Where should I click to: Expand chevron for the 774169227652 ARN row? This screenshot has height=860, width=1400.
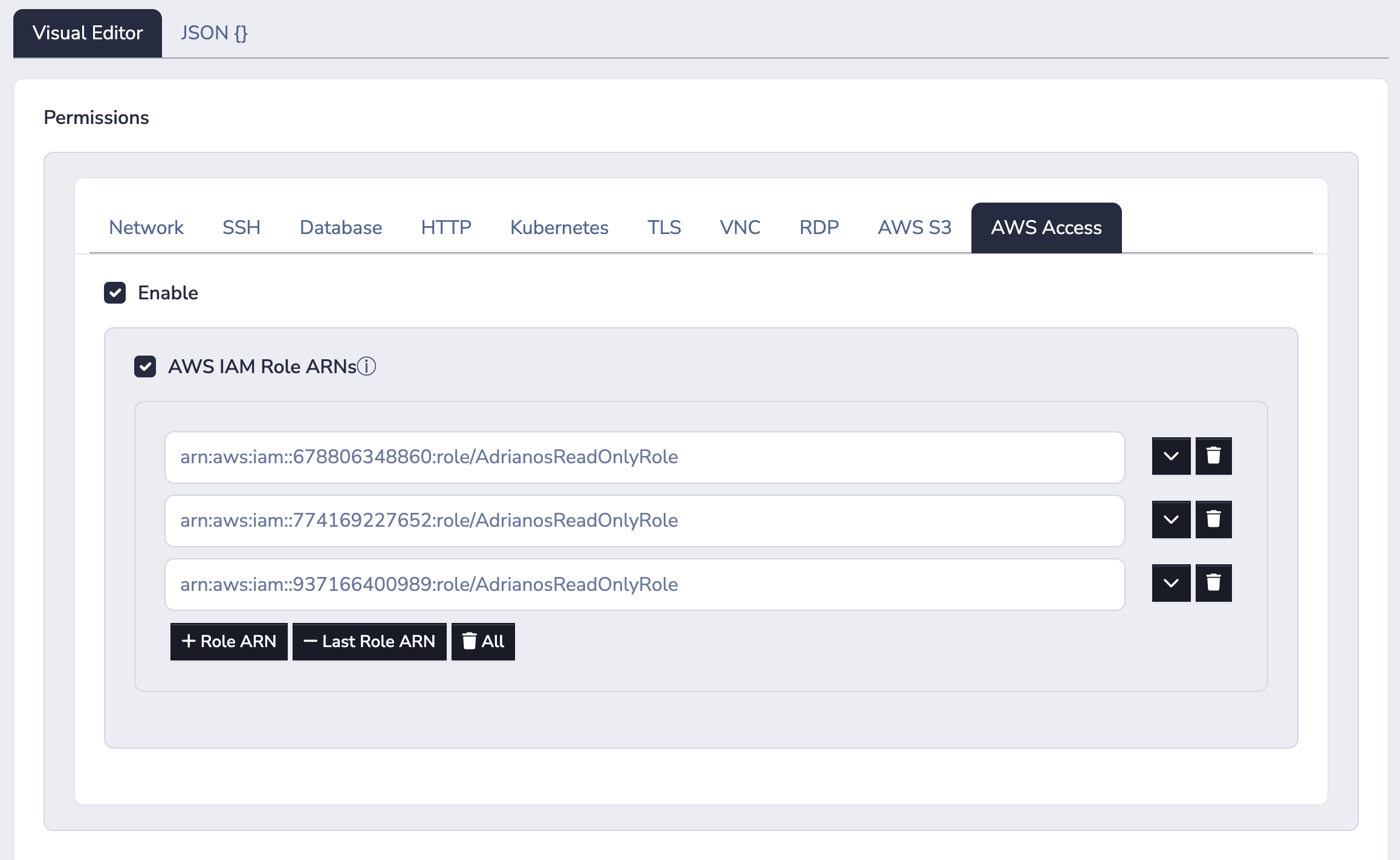click(x=1171, y=520)
